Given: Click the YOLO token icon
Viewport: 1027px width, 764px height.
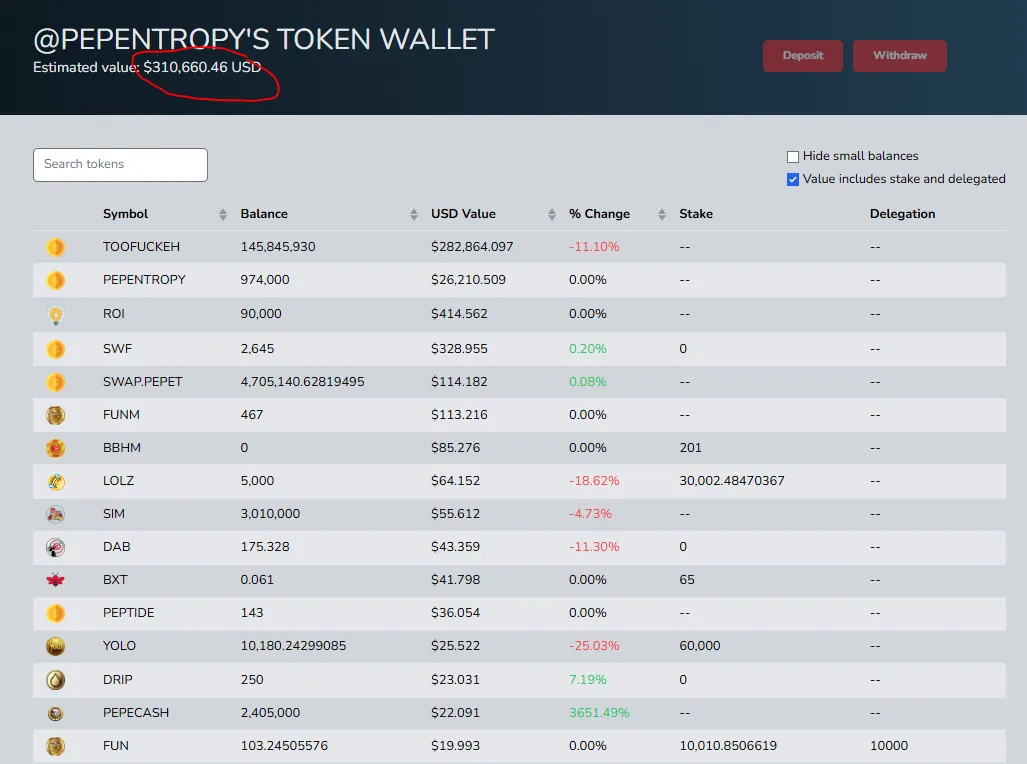Looking at the screenshot, I should pos(56,647).
